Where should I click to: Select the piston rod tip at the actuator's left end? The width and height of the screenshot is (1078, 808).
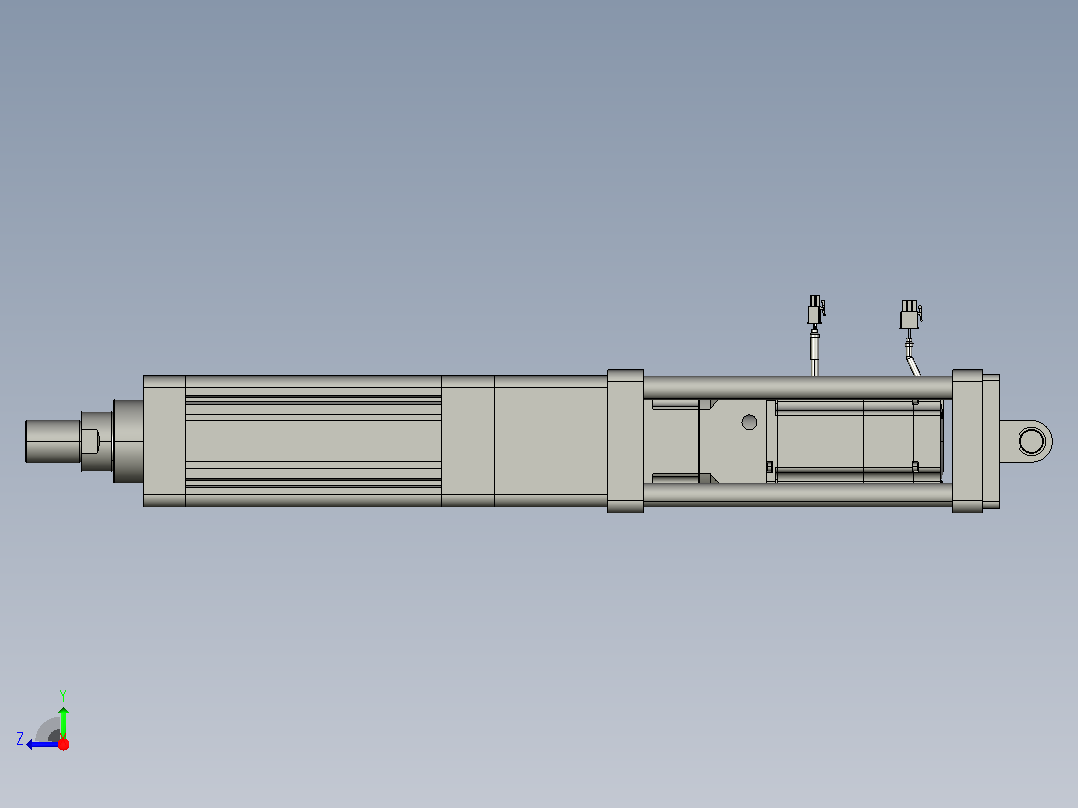[x=53, y=441]
